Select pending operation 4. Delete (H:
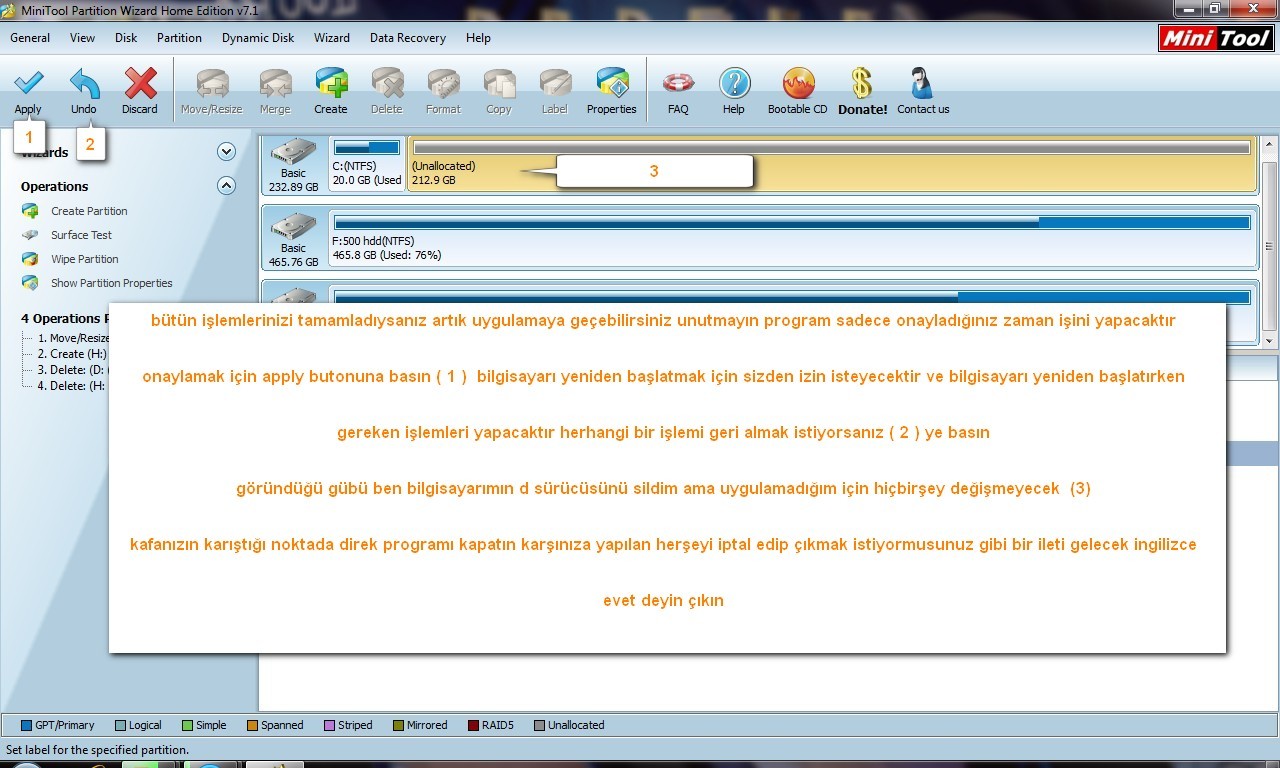This screenshot has height=768, width=1280. (72, 386)
